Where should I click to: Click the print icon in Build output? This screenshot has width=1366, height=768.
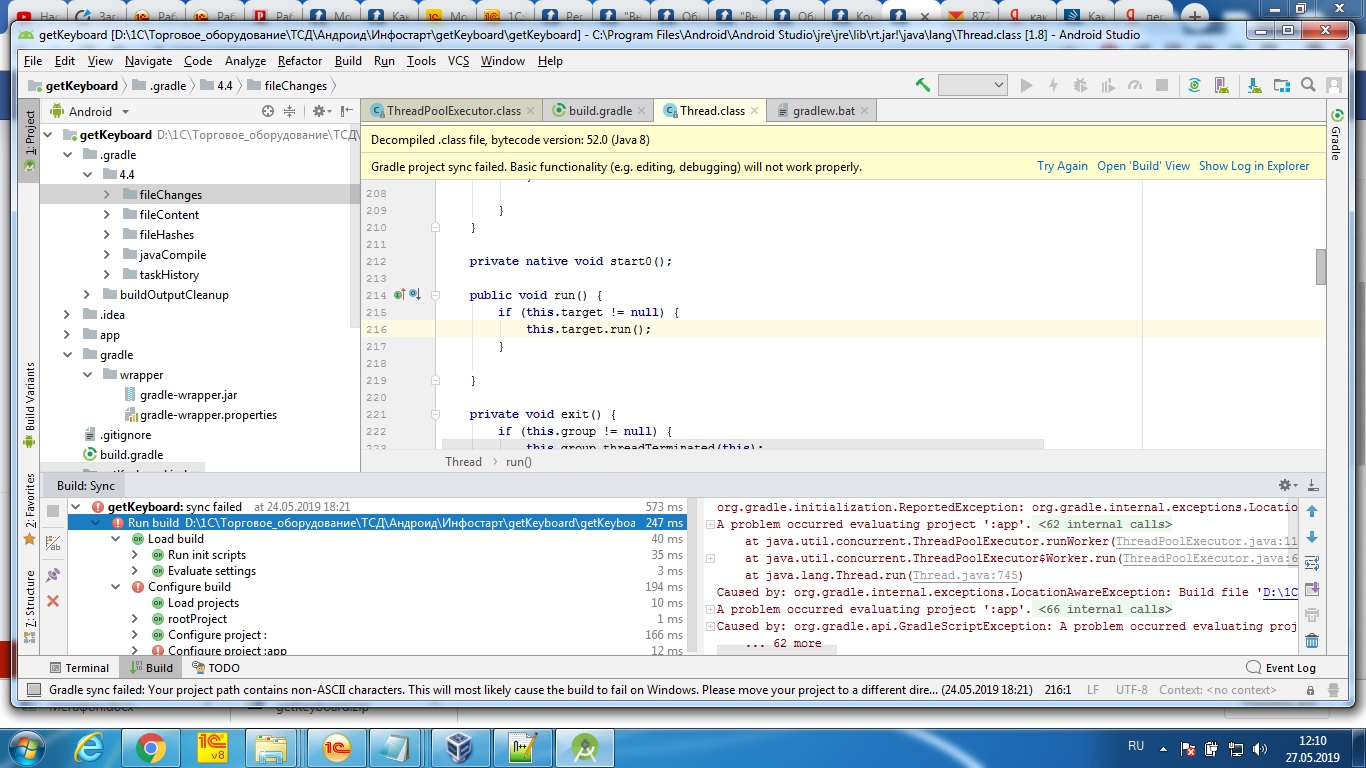click(1312, 615)
